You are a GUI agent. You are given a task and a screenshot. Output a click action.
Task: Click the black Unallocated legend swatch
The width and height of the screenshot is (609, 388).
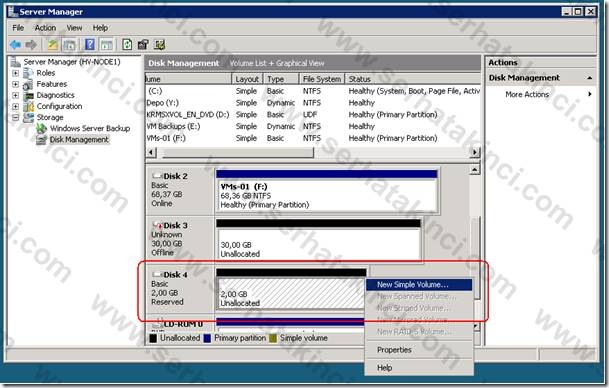click(153, 338)
